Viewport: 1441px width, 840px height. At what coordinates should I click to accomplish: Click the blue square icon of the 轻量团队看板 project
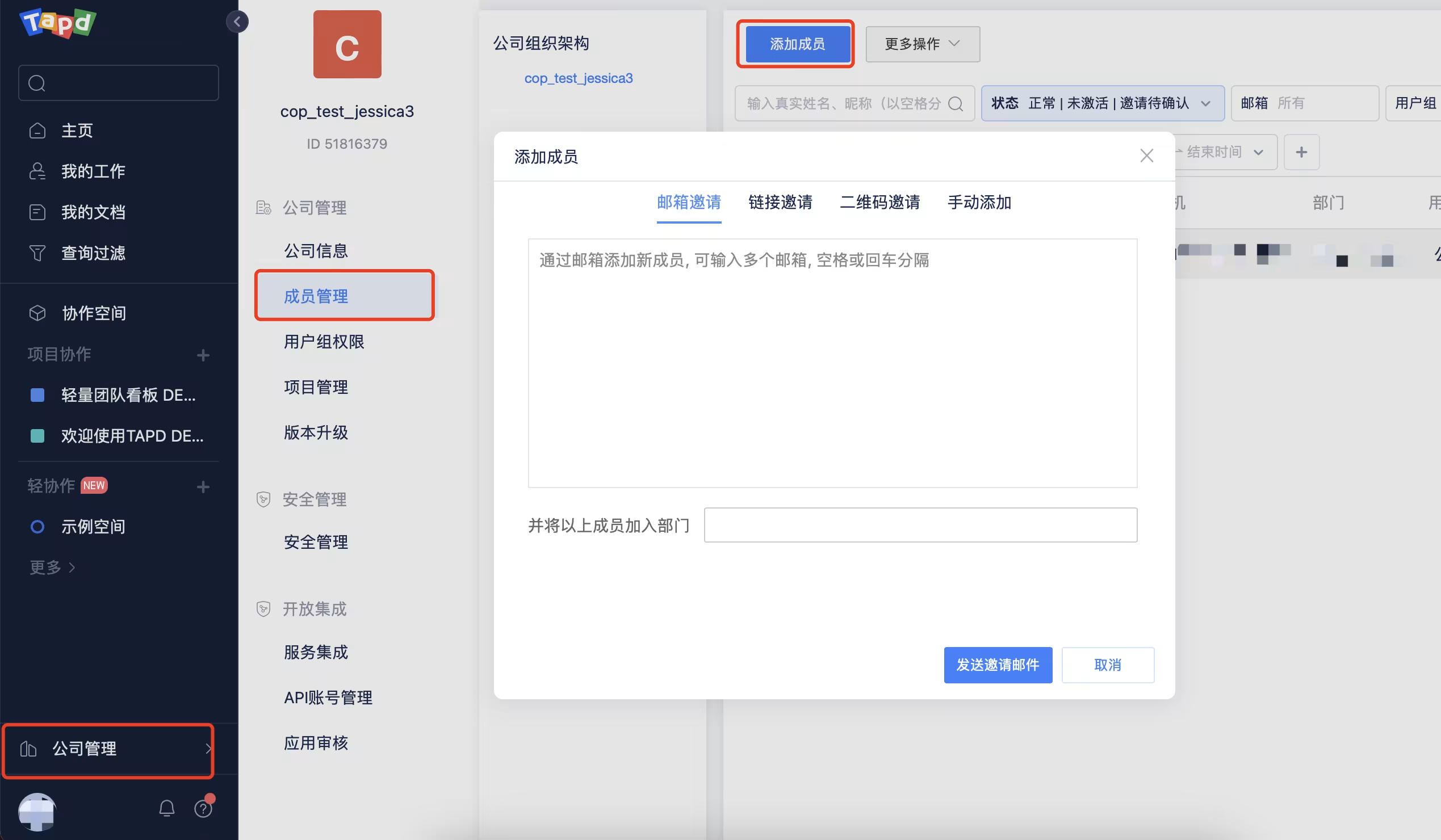tap(37, 395)
